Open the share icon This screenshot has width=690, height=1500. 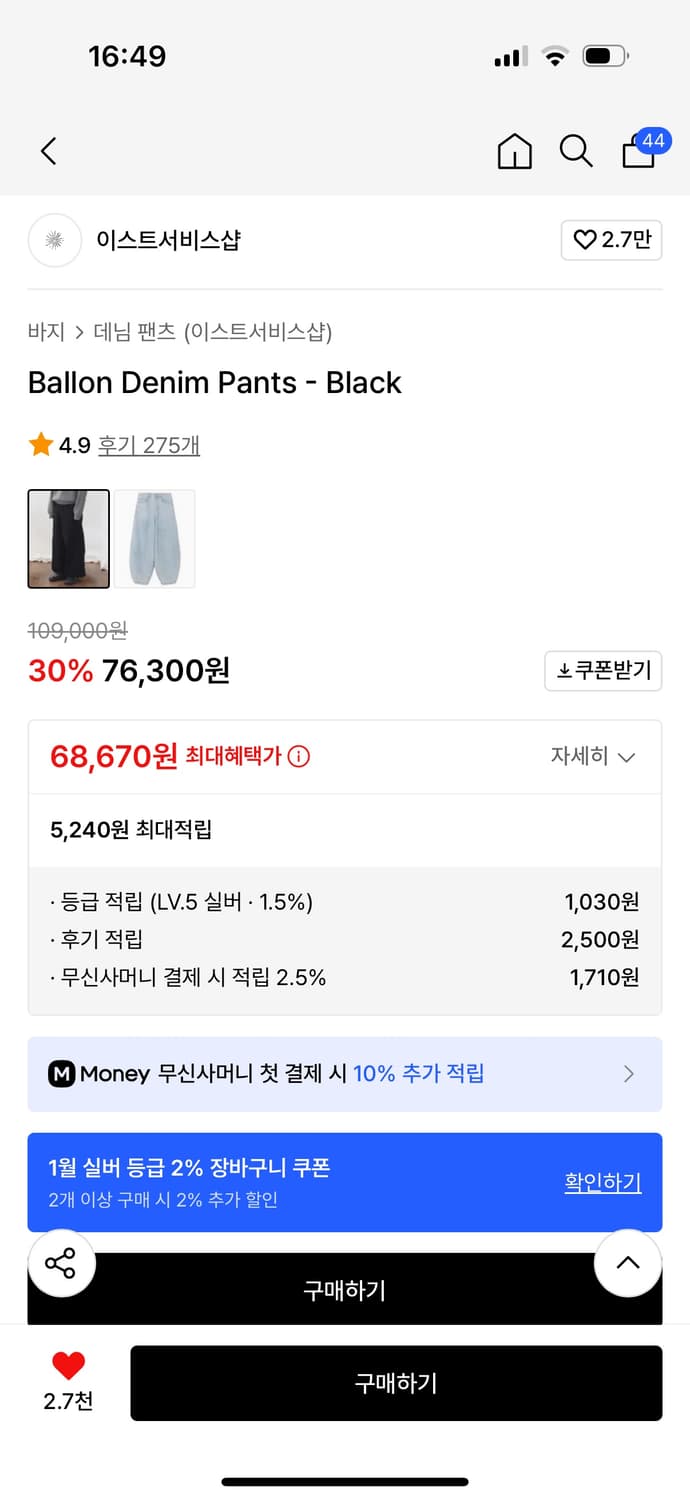(61, 1264)
